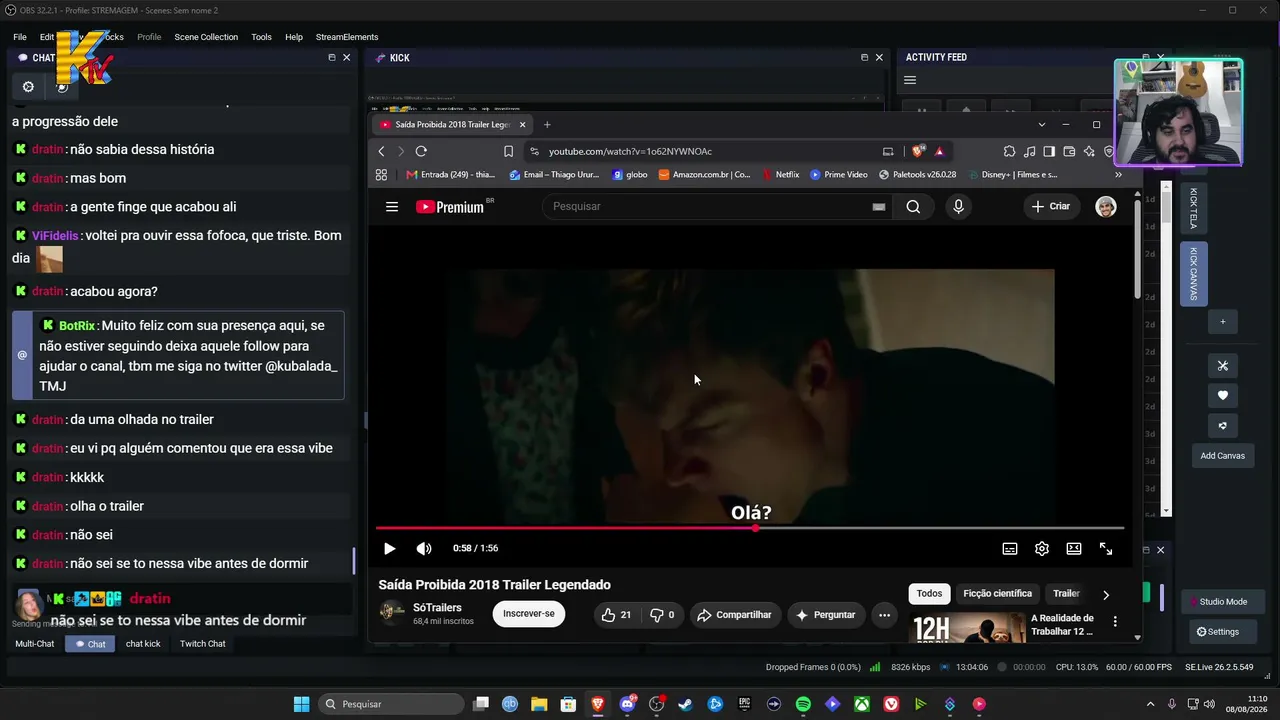Click the Inscrever-se subscribe button
1280x720 pixels.
[529, 614]
